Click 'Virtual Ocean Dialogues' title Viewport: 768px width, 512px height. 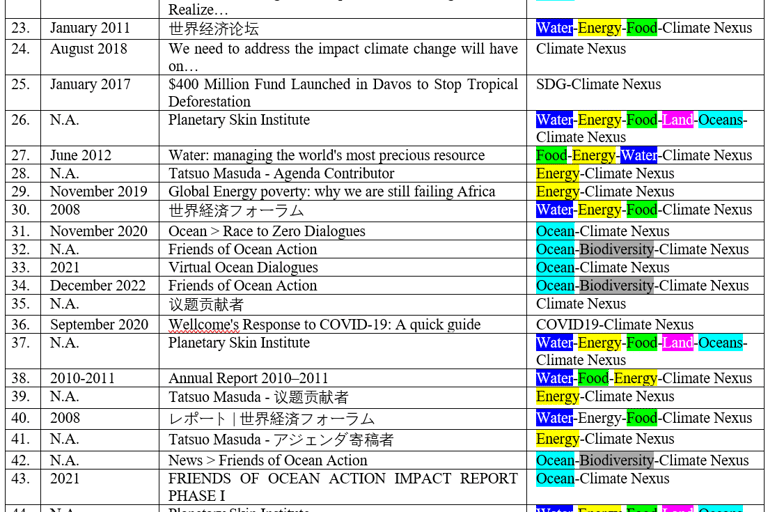point(243,268)
